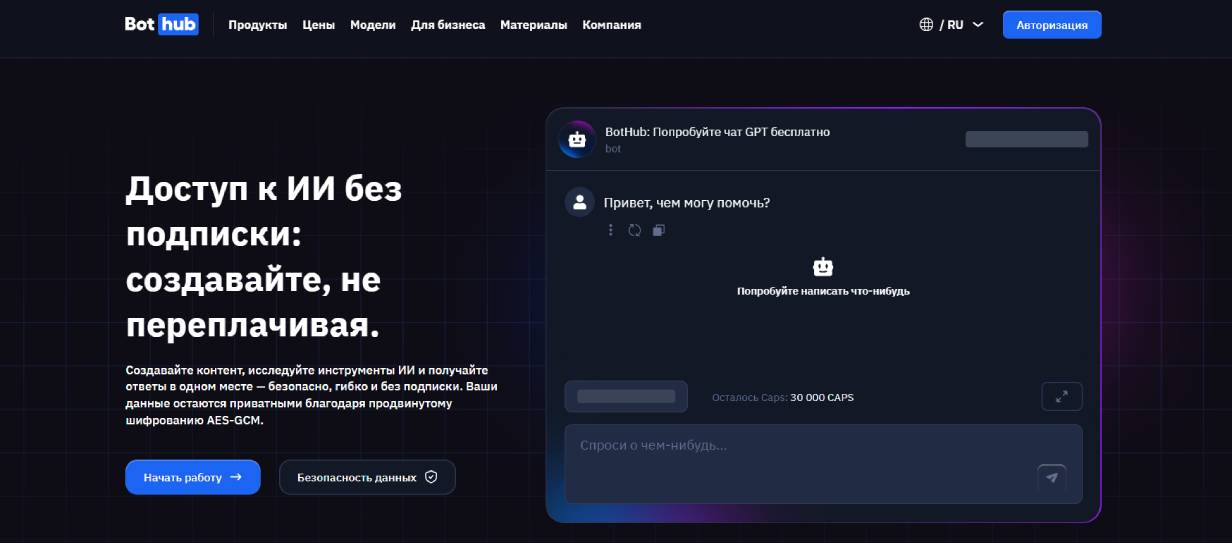Viewport: 1232px width, 543px height.
Task: Click the greyed placeholder in chat header
Action: point(1026,139)
